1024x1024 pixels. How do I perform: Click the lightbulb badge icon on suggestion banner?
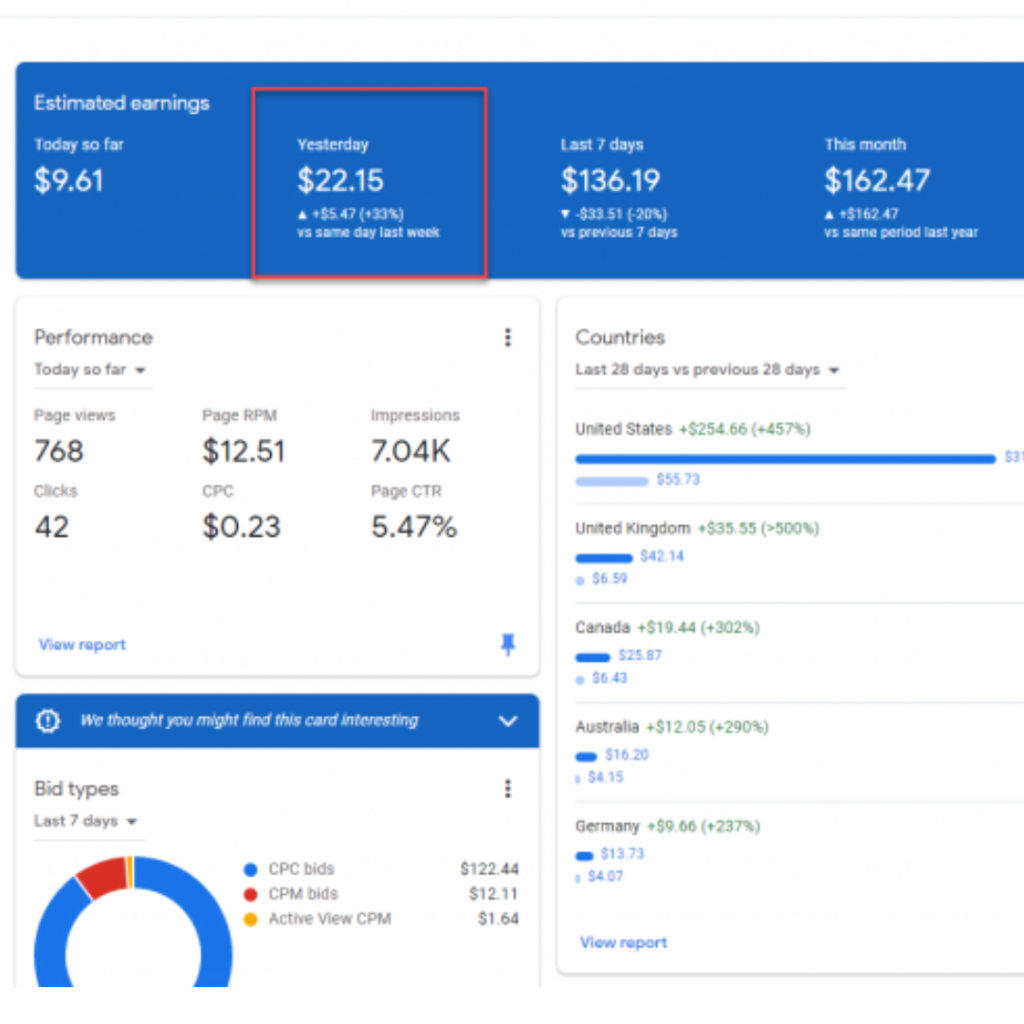pyautogui.click(x=48, y=721)
